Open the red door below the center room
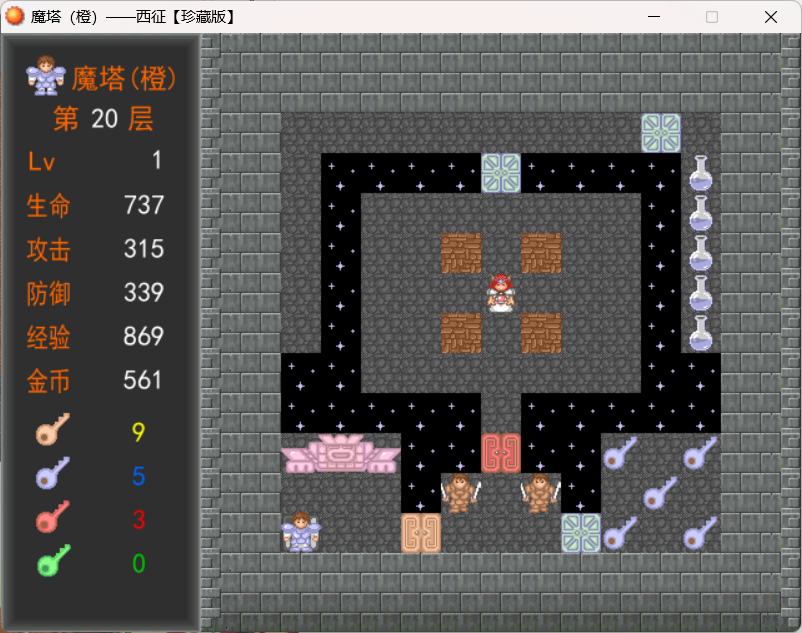This screenshot has width=802, height=633. point(501,453)
